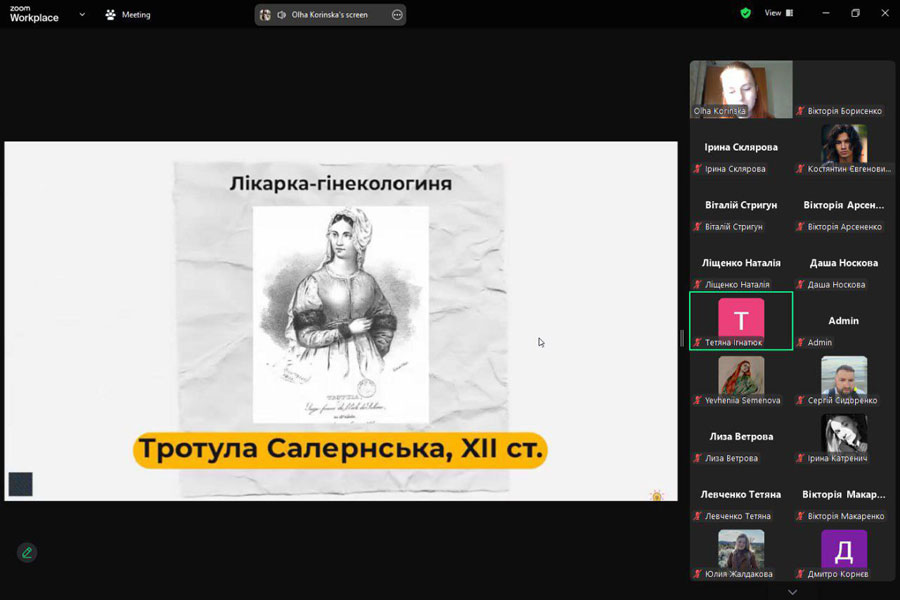Open the Zoom Workplace dropdown arrow
The image size is (900, 600).
coord(82,14)
